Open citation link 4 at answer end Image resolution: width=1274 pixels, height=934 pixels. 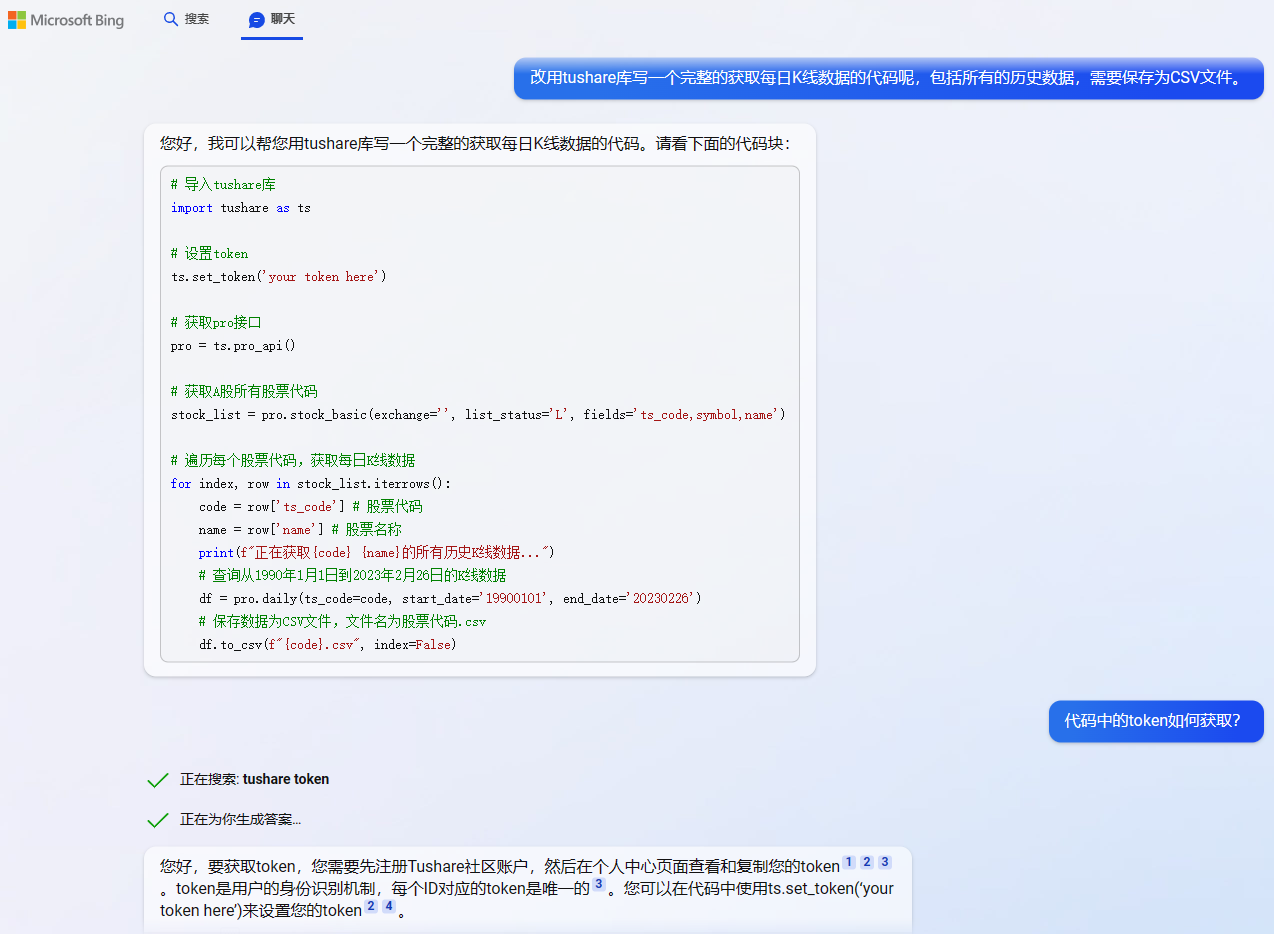(x=388, y=905)
